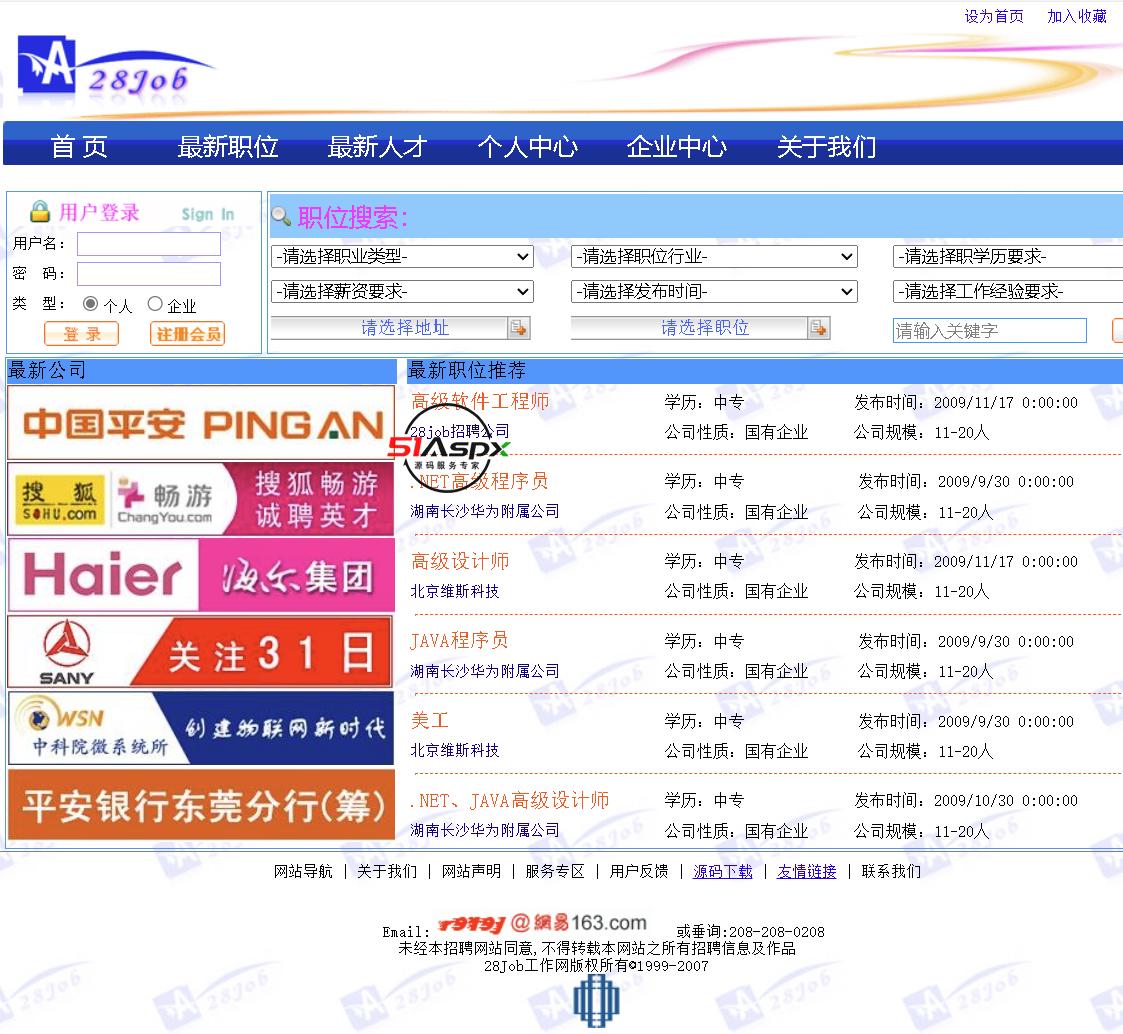This screenshot has width=1123, height=1034.
Task: Click the picker icon on 请选择地址
Action: coord(519,328)
